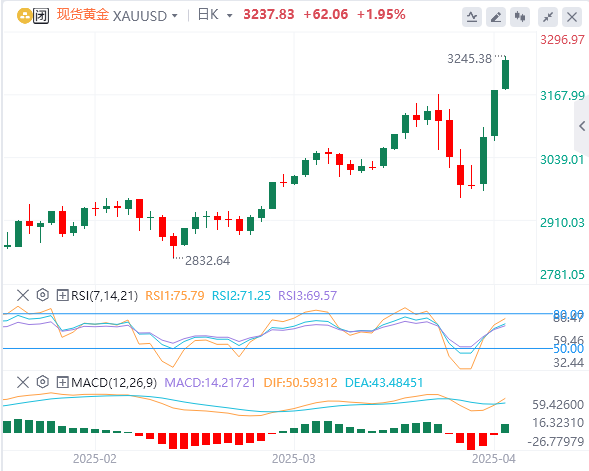The width and height of the screenshot is (589, 471).
Task: Open MACD indicator settings hexagon icon
Action: click(43, 382)
